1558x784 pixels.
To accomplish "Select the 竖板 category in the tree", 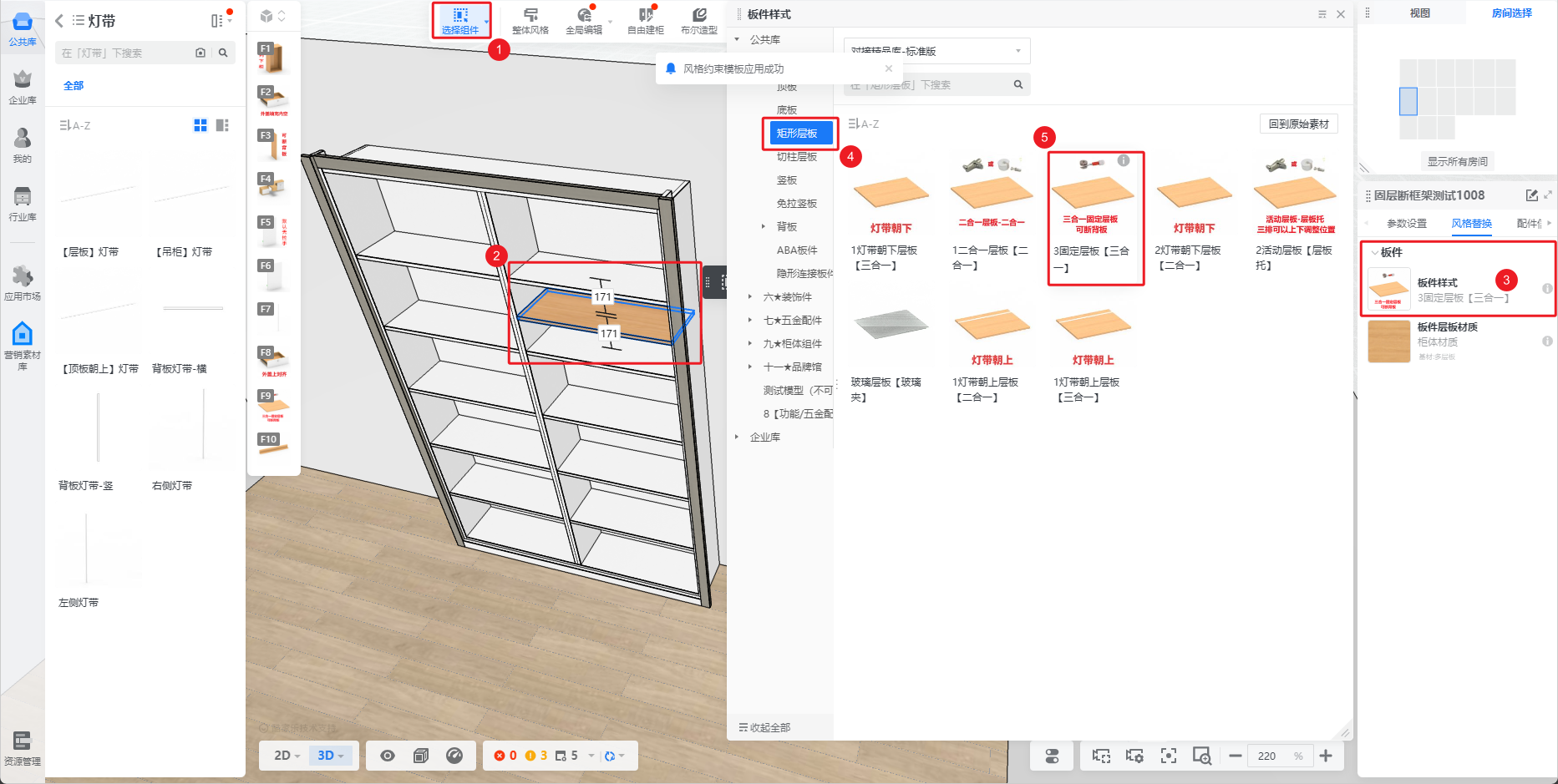I will pyautogui.click(x=787, y=180).
